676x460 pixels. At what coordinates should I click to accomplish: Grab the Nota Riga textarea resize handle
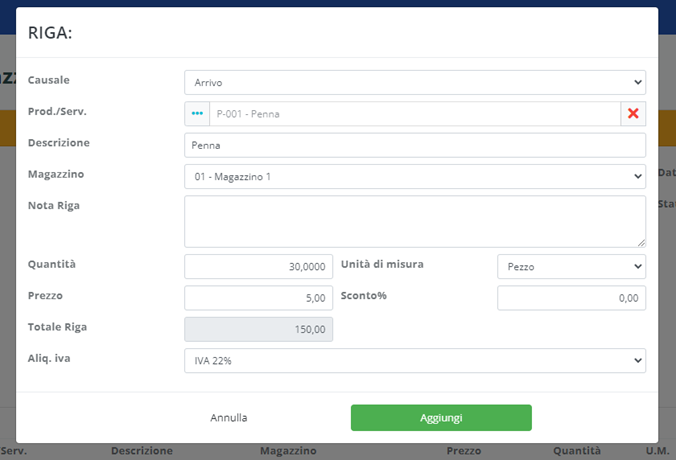(640, 241)
